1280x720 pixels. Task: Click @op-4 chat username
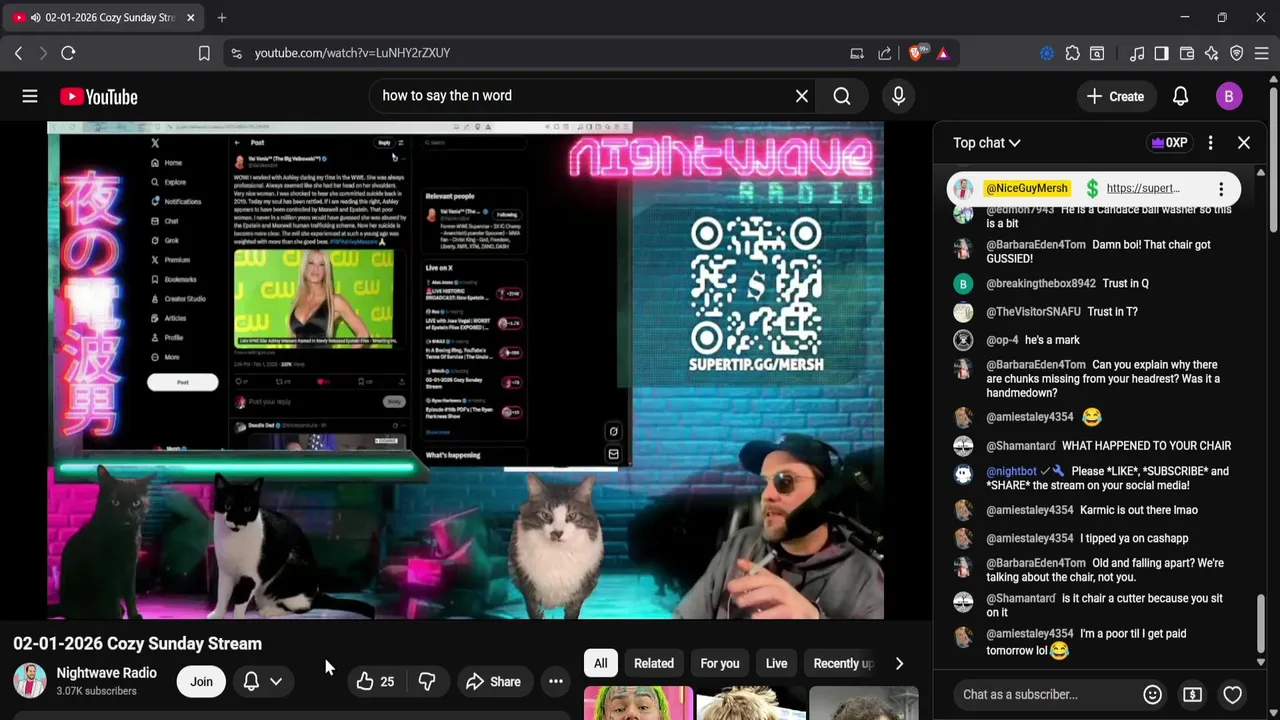[x=1002, y=340]
